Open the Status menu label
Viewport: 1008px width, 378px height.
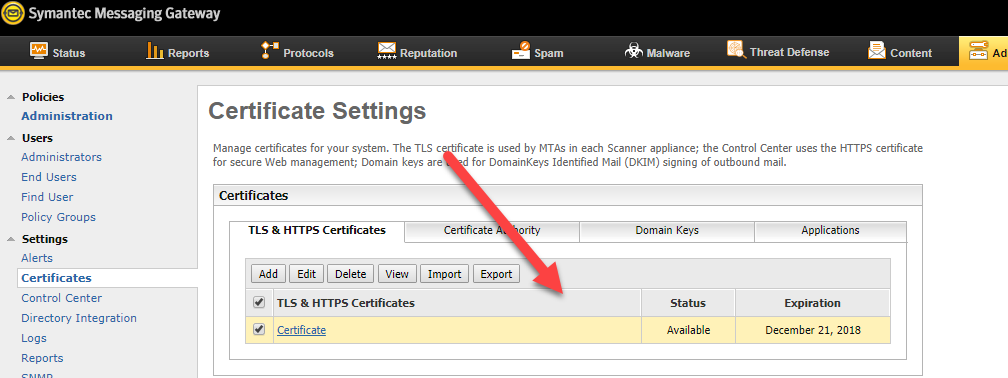point(69,53)
